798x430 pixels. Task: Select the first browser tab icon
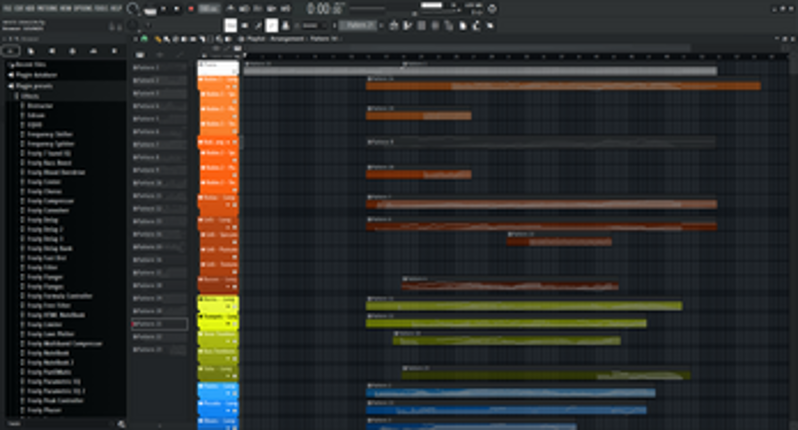(10, 51)
